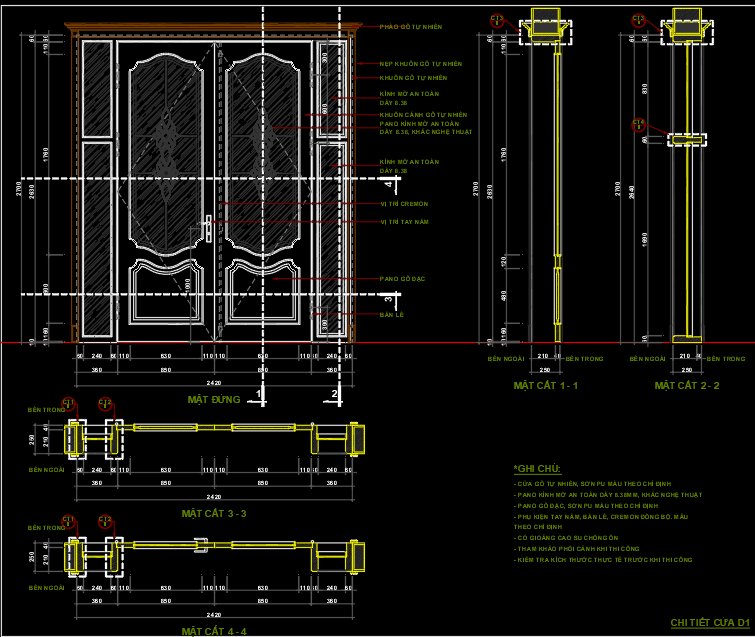Screen dimensions: 755x637
Task: Click section cut marker 2 below the elevation
Action: pyautogui.click(x=333, y=395)
